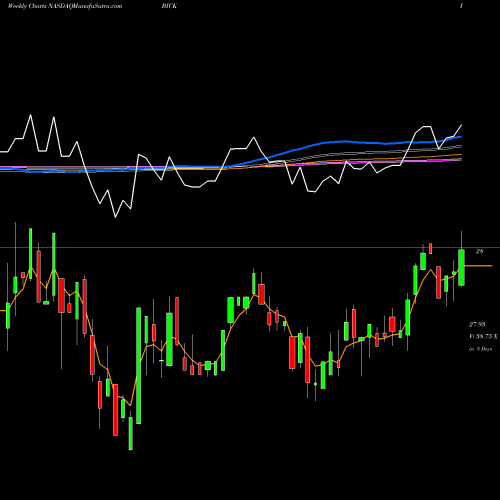Click the thick blue moving average line end
Image resolution: width=500 pixels, height=500 pixels.
pyautogui.click(x=461, y=137)
